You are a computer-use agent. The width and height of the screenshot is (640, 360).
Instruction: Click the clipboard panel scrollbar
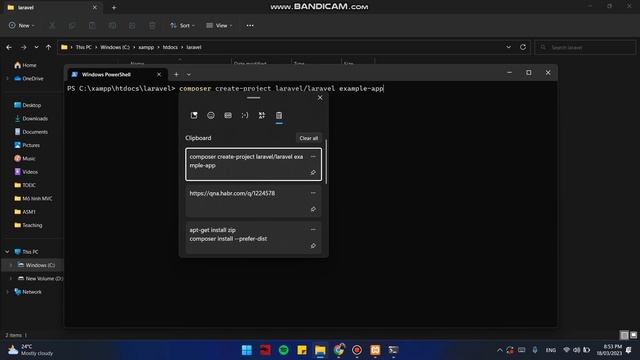click(x=326, y=162)
